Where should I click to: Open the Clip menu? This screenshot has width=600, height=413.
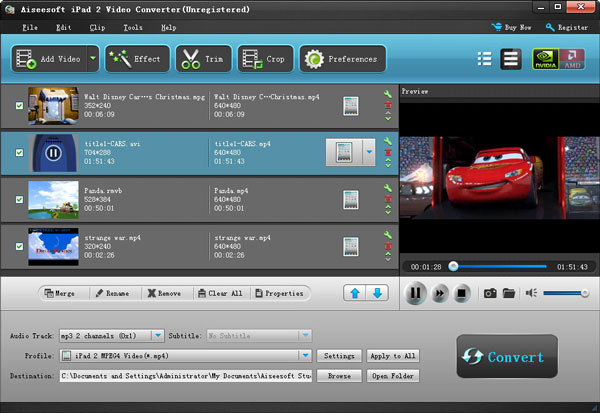click(98, 27)
